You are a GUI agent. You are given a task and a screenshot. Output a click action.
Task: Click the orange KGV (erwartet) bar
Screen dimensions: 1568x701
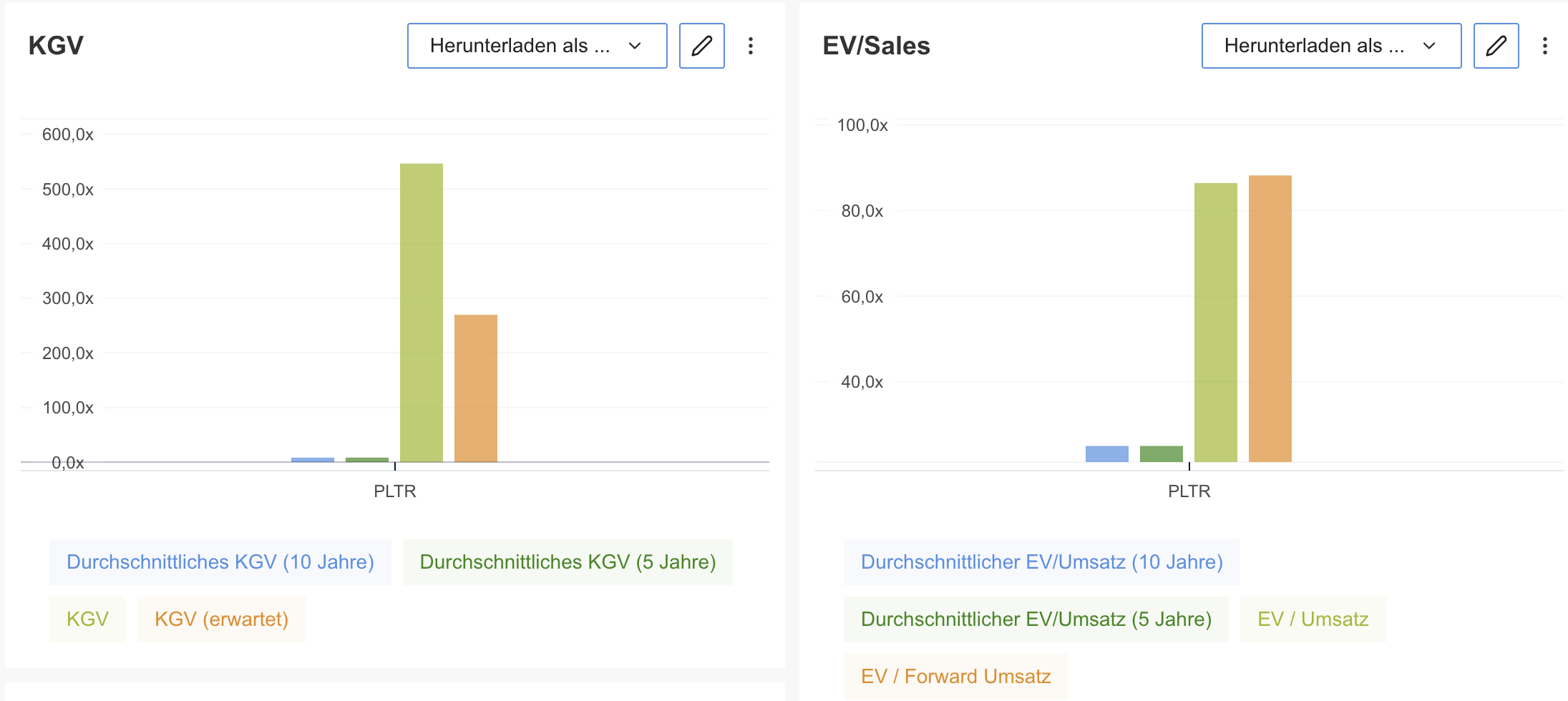click(x=476, y=388)
